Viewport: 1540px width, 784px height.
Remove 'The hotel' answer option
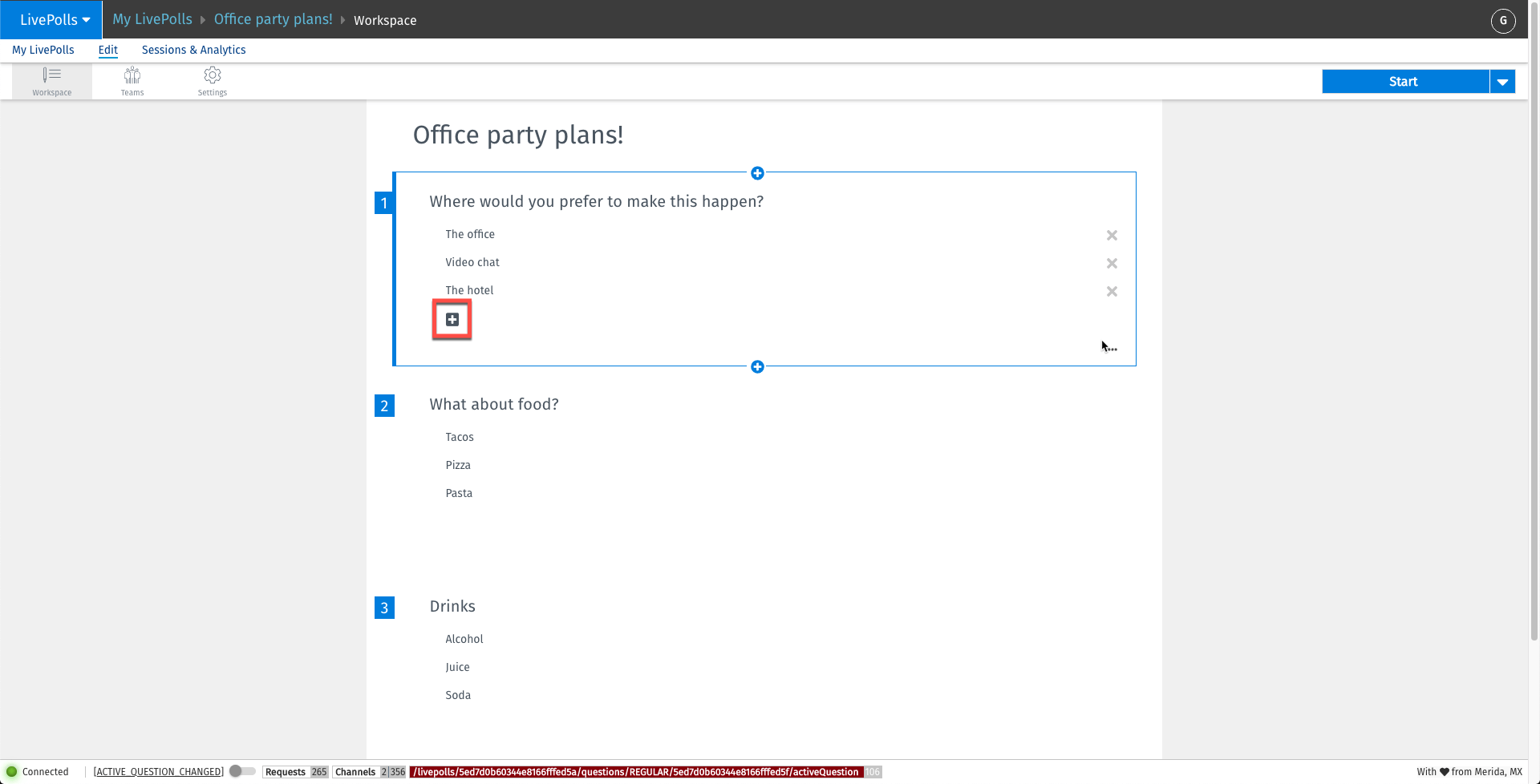pyautogui.click(x=1112, y=292)
